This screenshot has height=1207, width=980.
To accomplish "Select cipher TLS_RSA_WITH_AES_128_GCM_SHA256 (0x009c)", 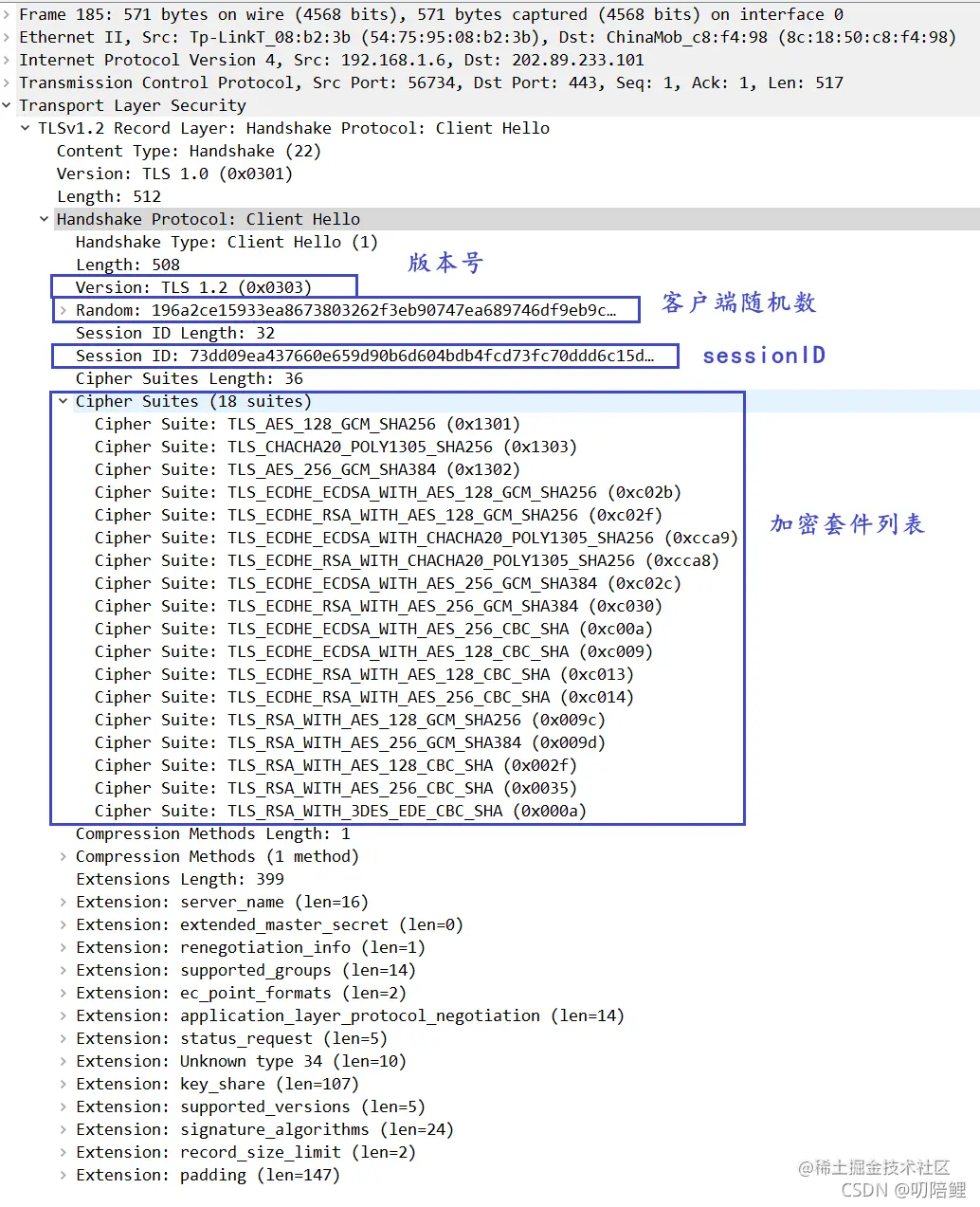I will pyautogui.click(x=350, y=720).
